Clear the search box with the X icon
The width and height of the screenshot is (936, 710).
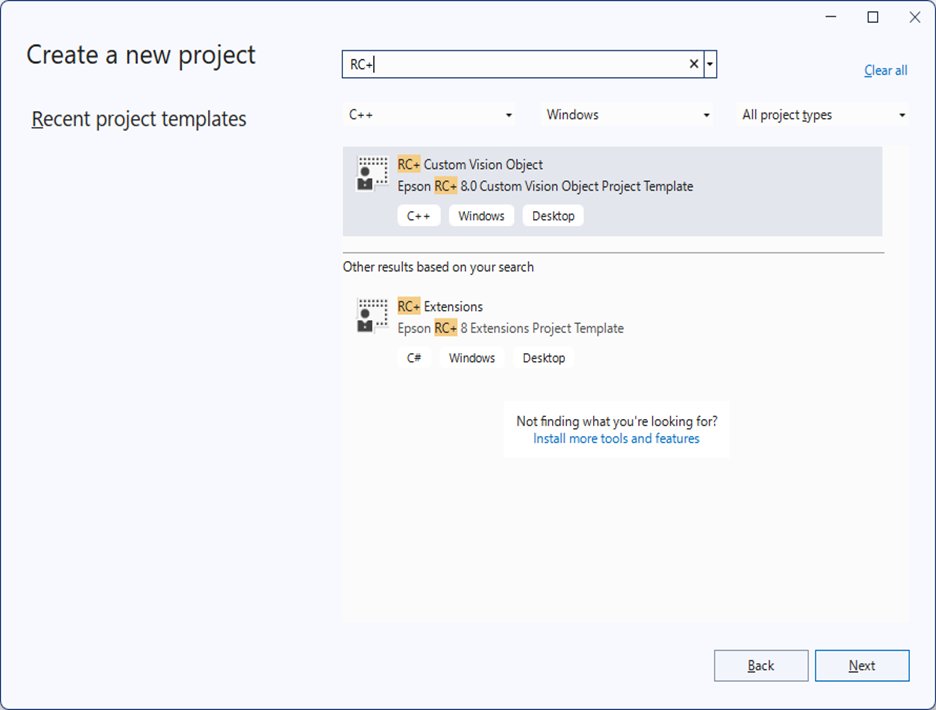[694, 64]
